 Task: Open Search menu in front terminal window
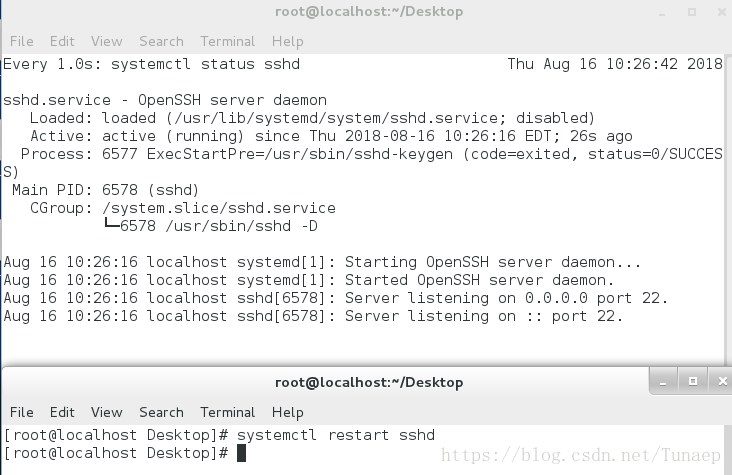coord(161,412)
